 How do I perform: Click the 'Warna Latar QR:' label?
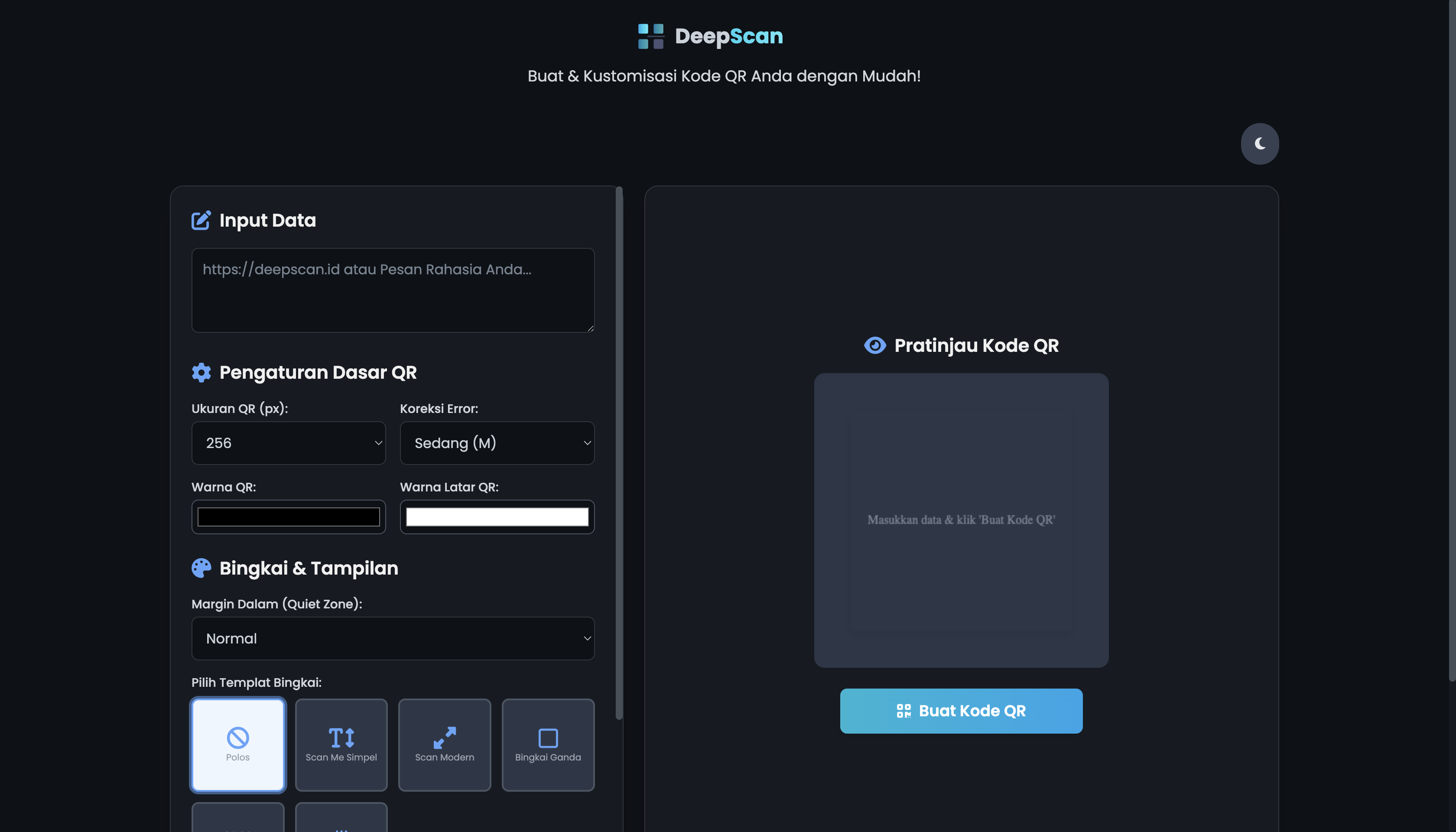449,487
